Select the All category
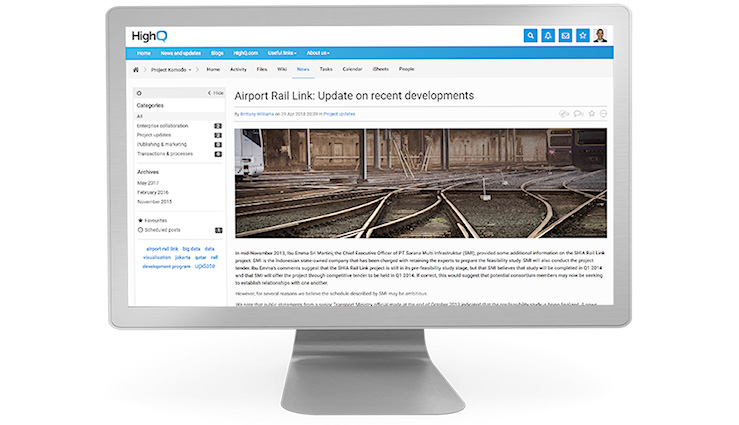 point(140,116)
